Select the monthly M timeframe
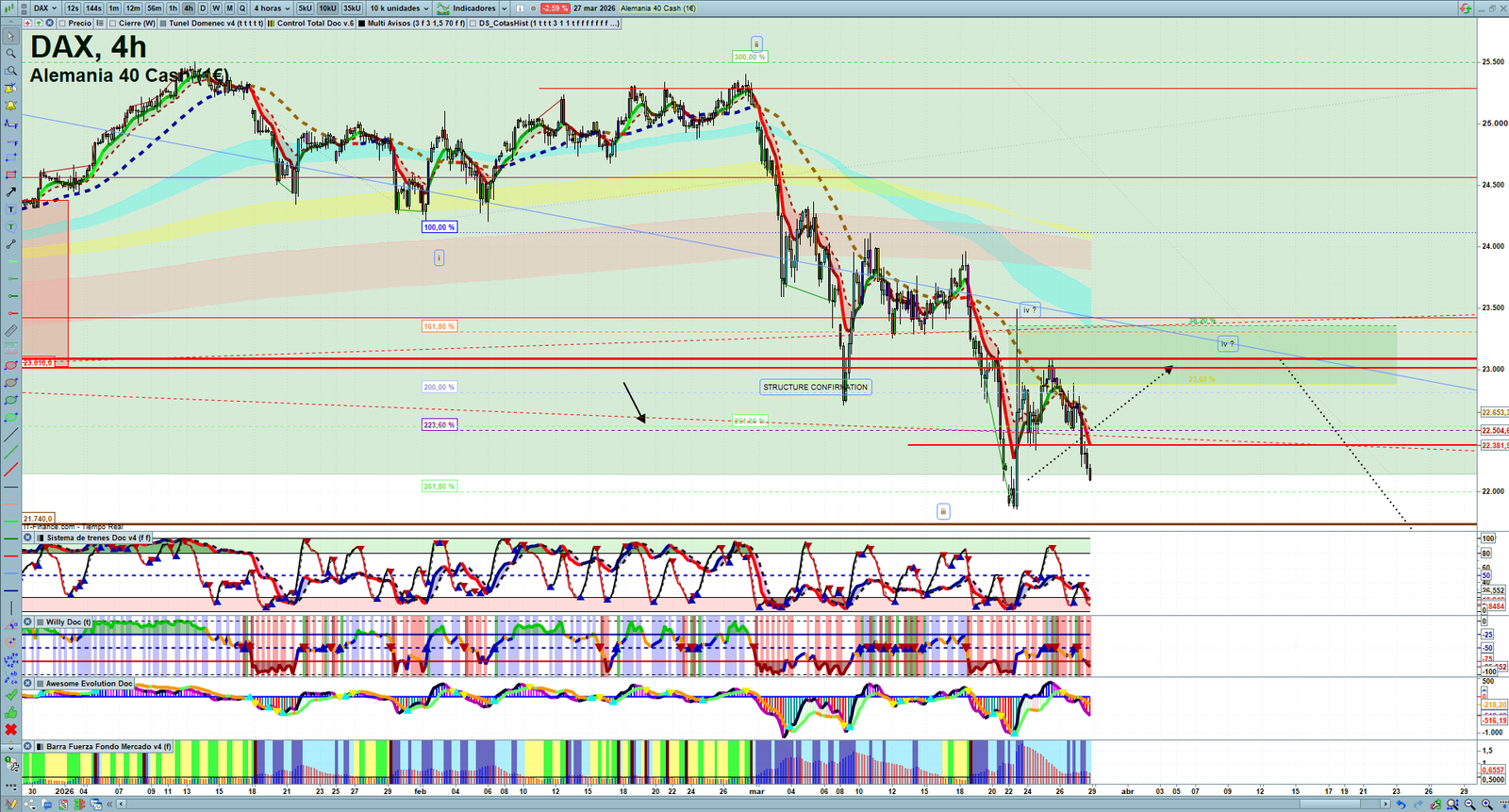The height and width of the screenshot is (812, 1509). (x=229, y=8)
